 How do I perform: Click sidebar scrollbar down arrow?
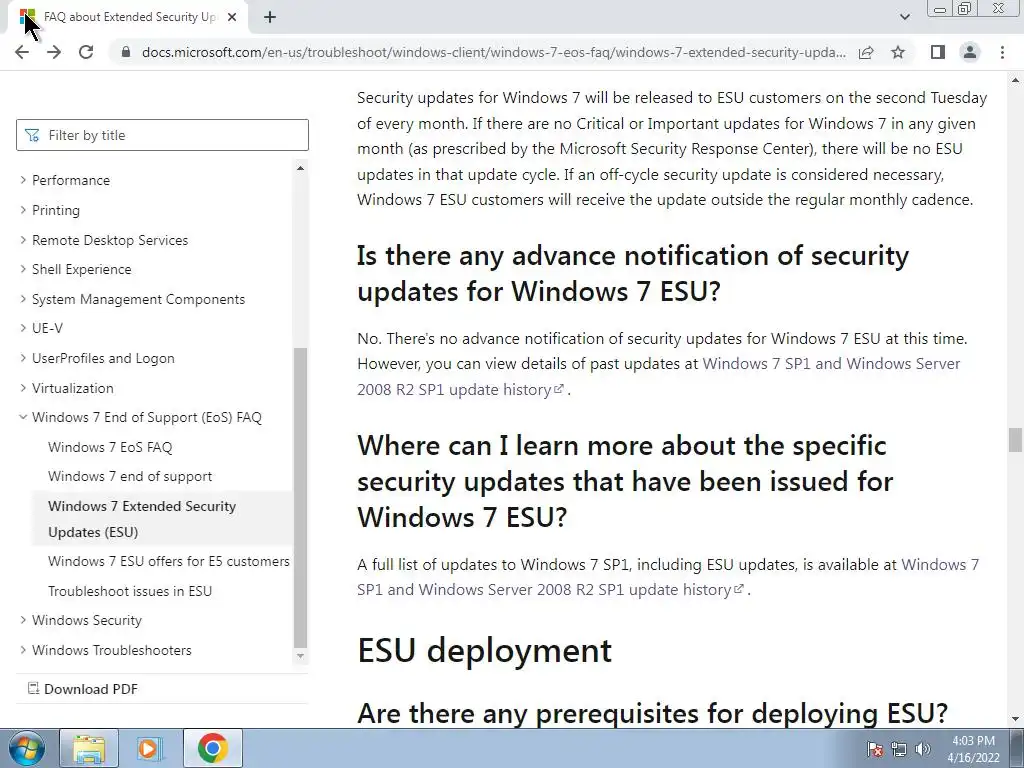coord(300,656)
